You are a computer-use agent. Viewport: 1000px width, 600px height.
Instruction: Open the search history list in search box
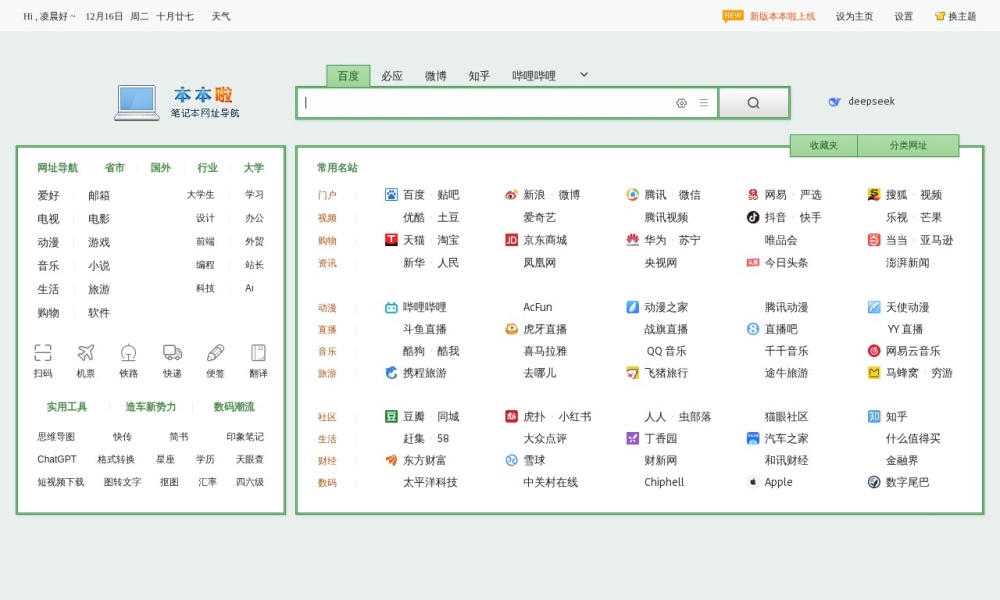[702, 102]
